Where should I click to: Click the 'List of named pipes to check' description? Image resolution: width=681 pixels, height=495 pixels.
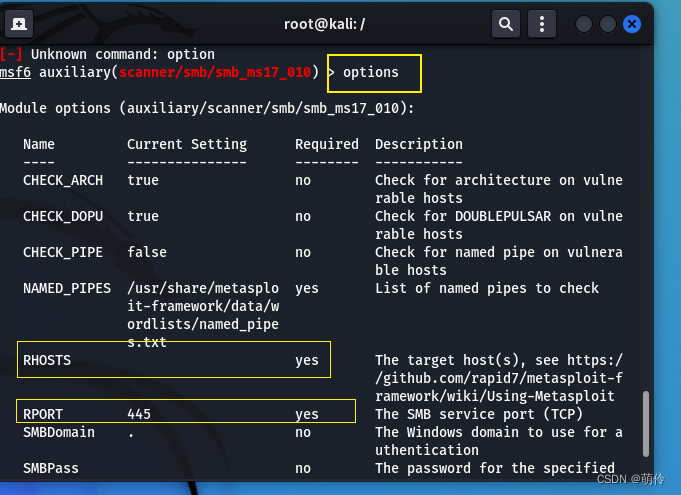click(487, 288)
